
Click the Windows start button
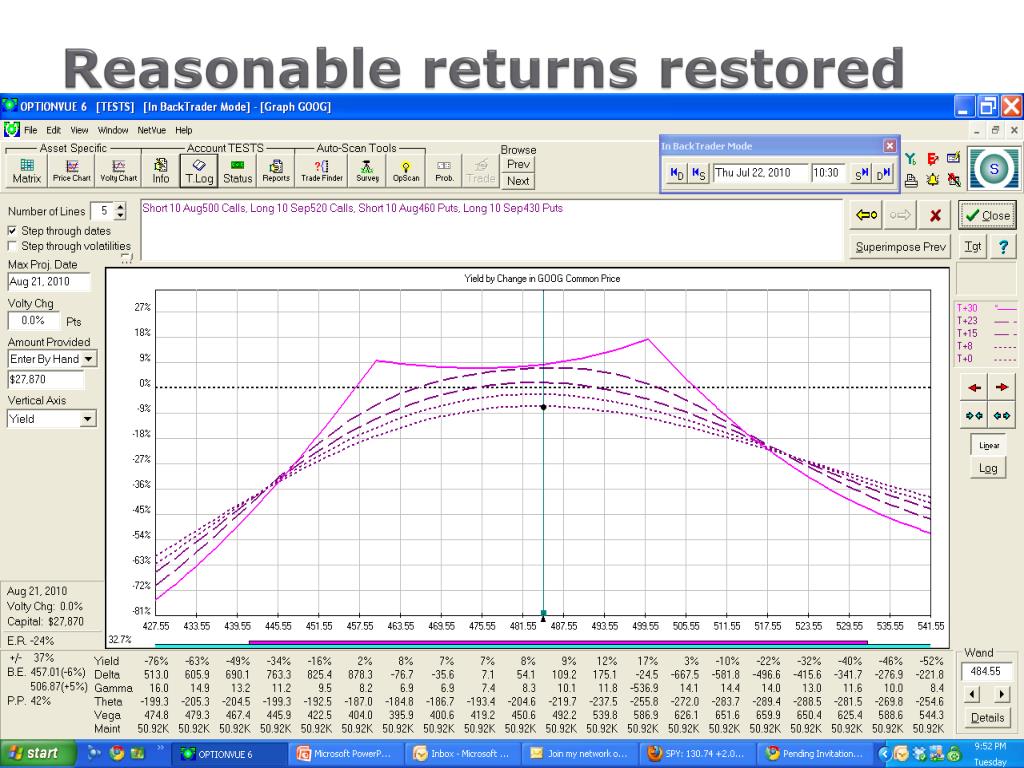(x=36, y=754)
